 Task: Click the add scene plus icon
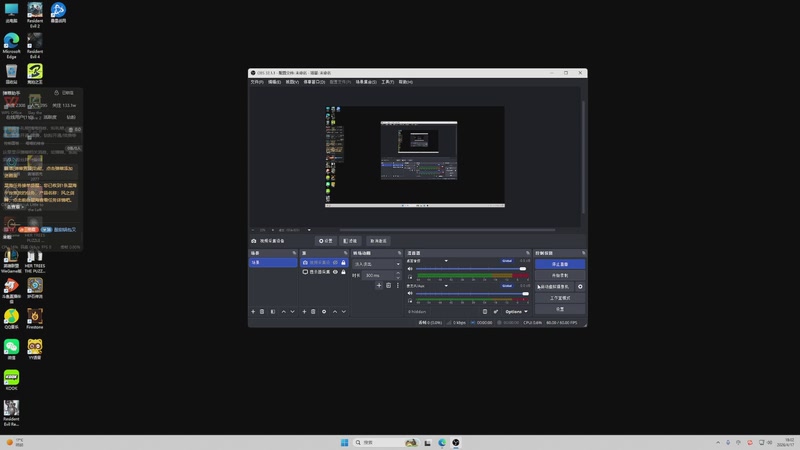coord(253,311)
